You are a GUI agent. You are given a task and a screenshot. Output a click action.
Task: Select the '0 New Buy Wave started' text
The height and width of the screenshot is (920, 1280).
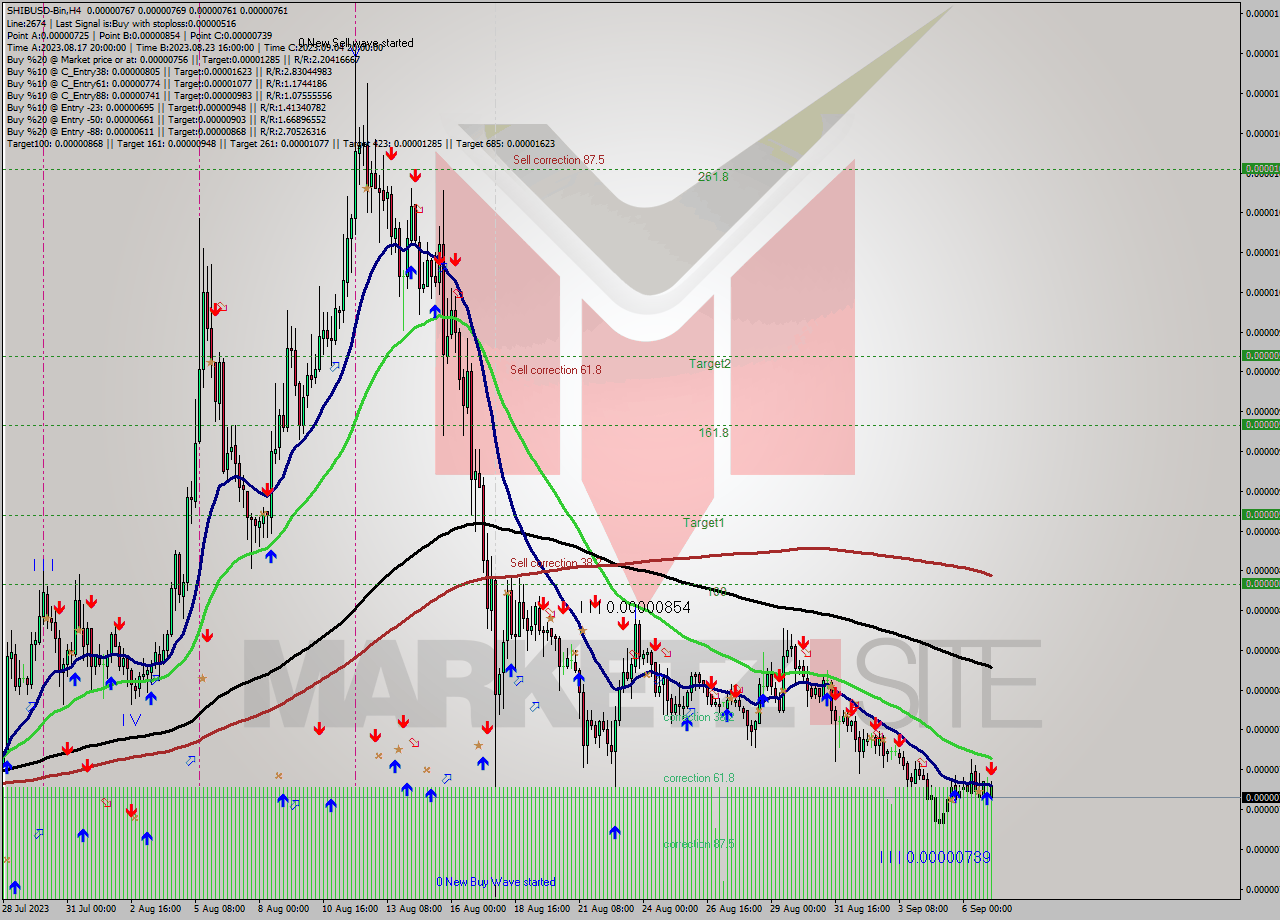click(x=495, y=882)
